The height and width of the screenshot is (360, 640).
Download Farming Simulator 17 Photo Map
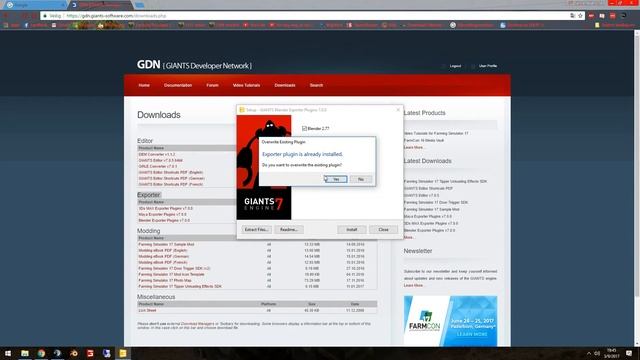coord(165,280)
